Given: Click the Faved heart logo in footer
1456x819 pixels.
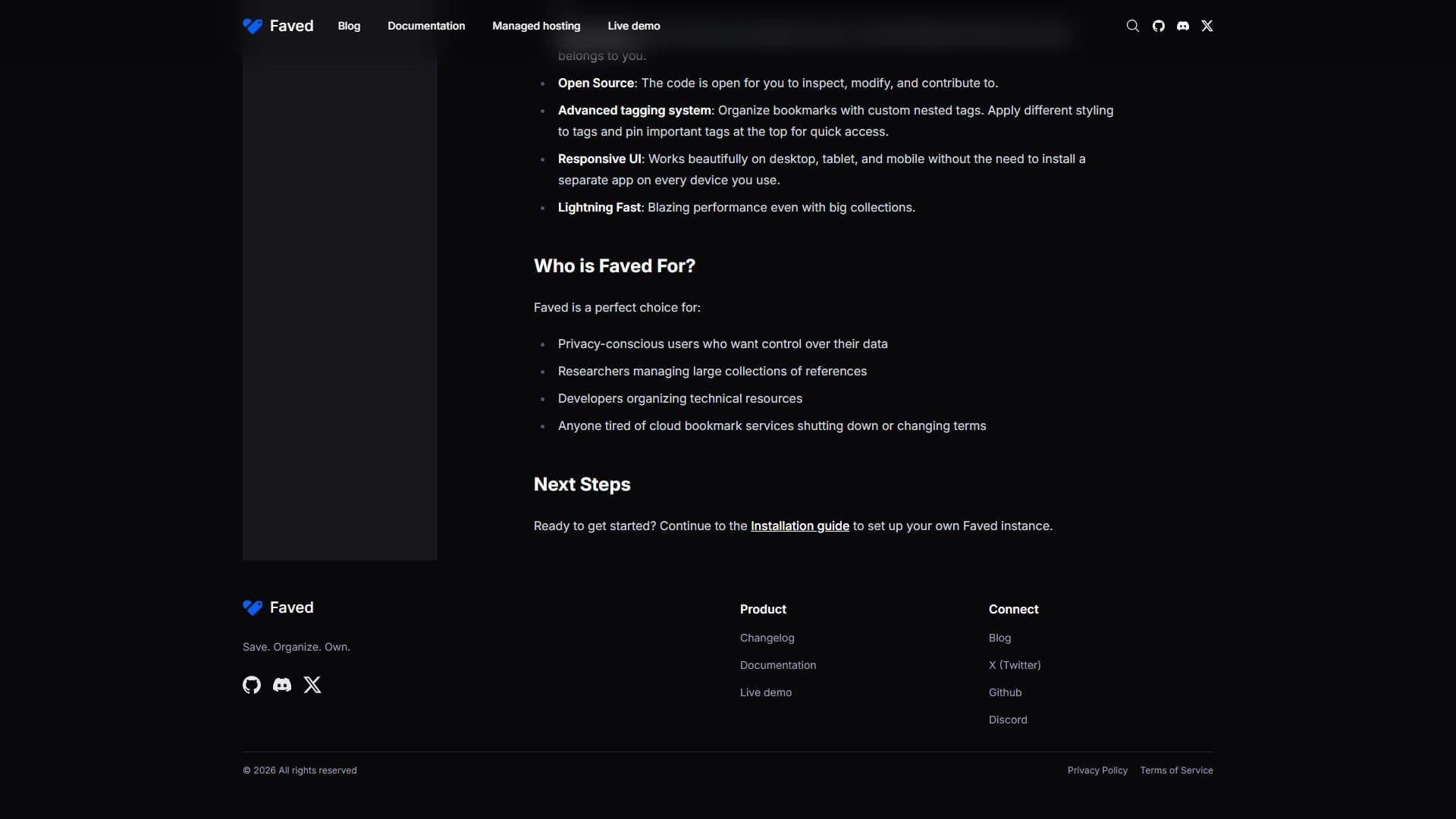Looking at the screenshot, I should click(253, 607).
